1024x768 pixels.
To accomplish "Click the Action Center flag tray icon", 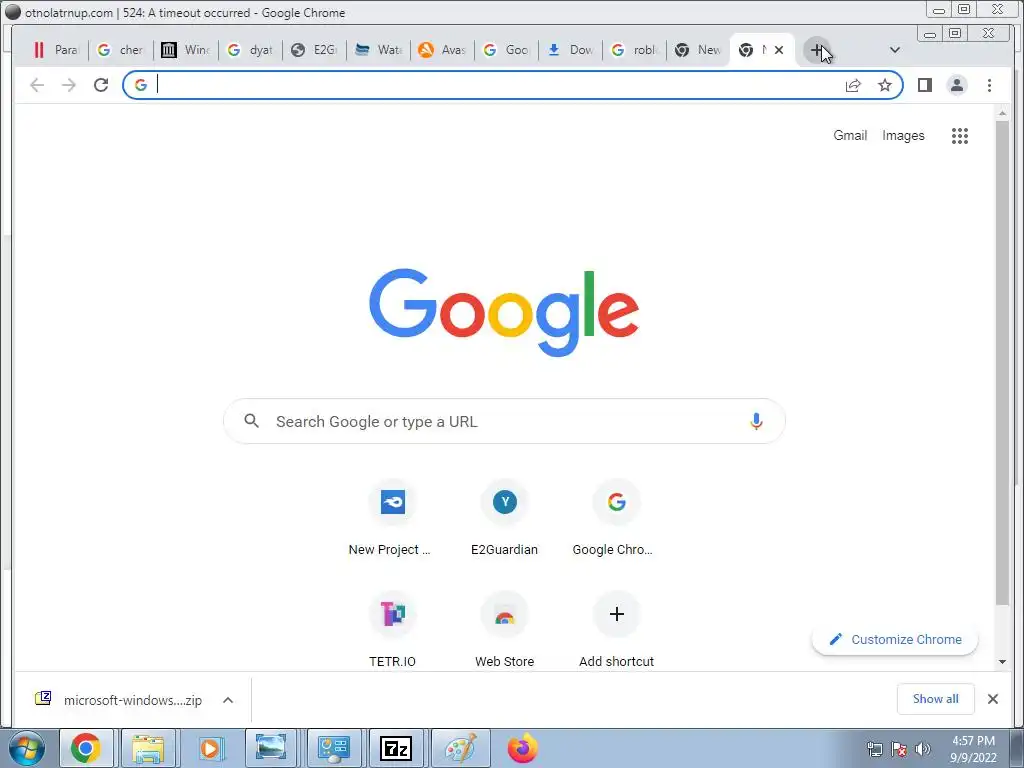I will click(x=899, y=748).
